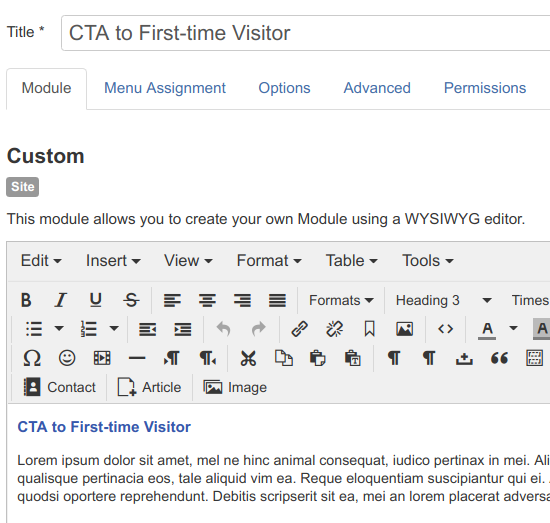Align text left
This screenshot has width=550, height=523.
(x=172, y=300)
